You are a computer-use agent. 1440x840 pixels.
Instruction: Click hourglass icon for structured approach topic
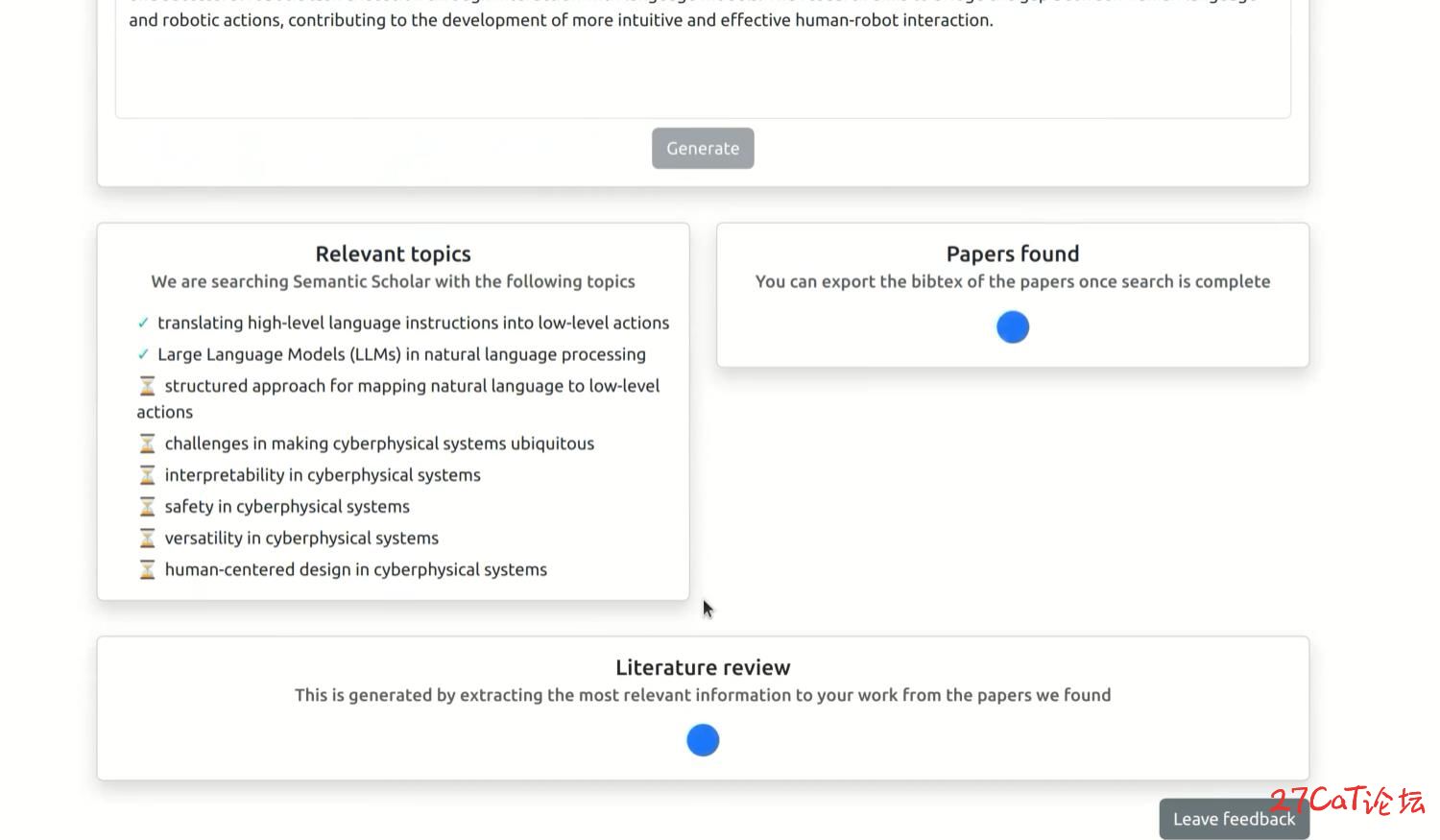[x=147, y=386]
